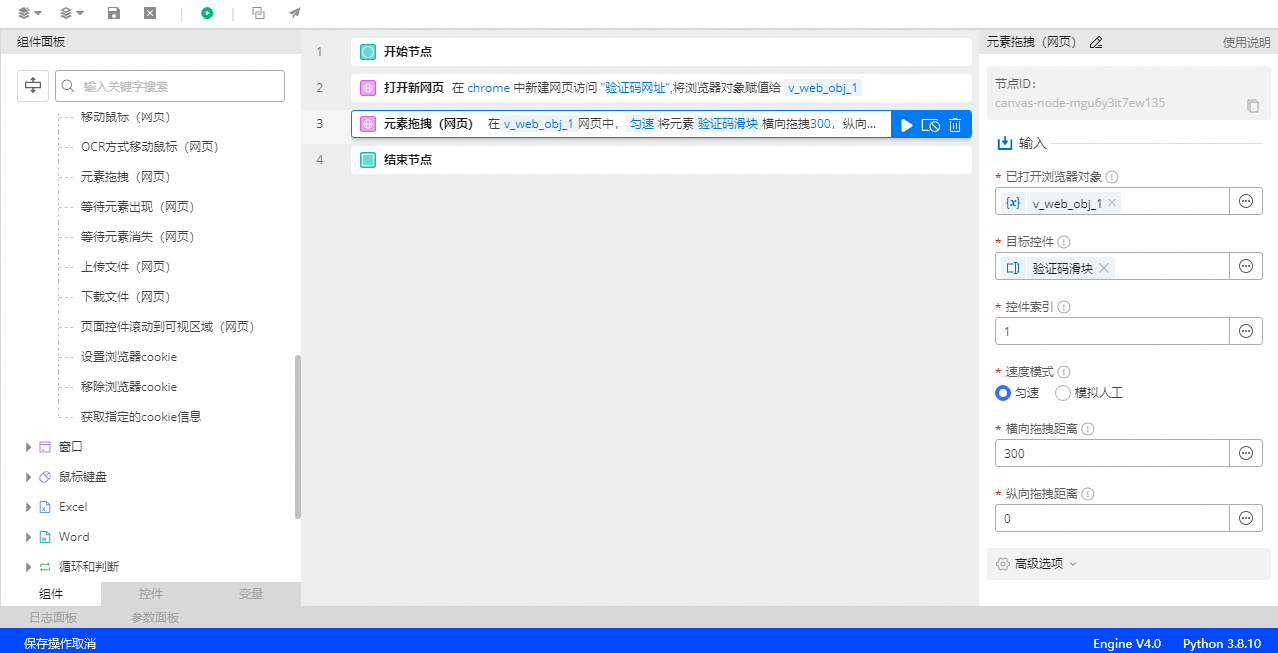Open the second layers dropdown in toolbar
This screenshot has height=653, width=1278.
(72, 13)
